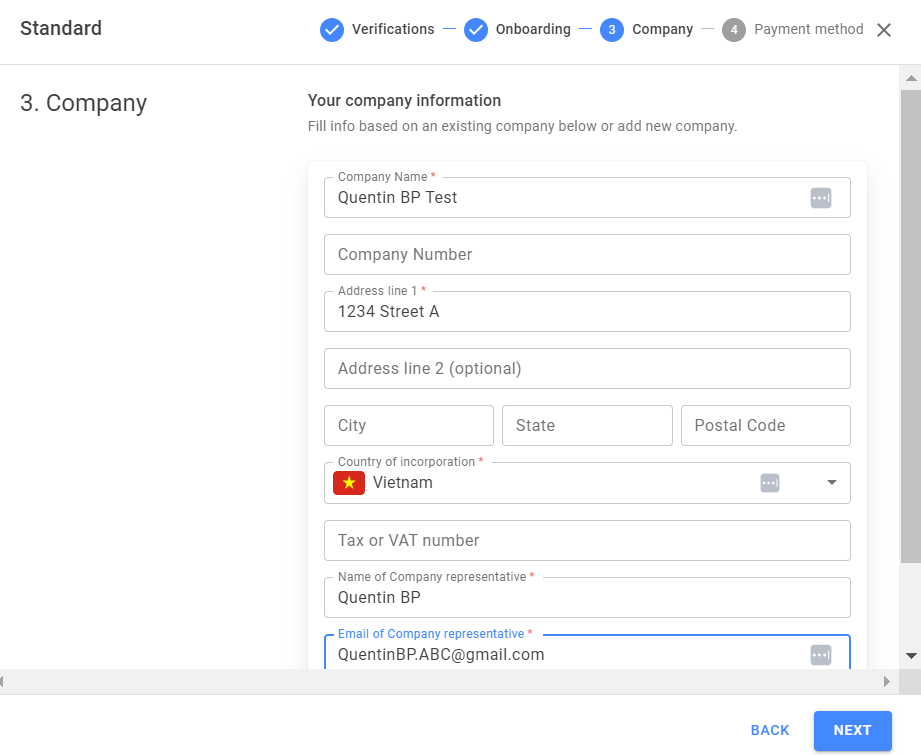Click the vertical scrollbar down arrow

911,656
